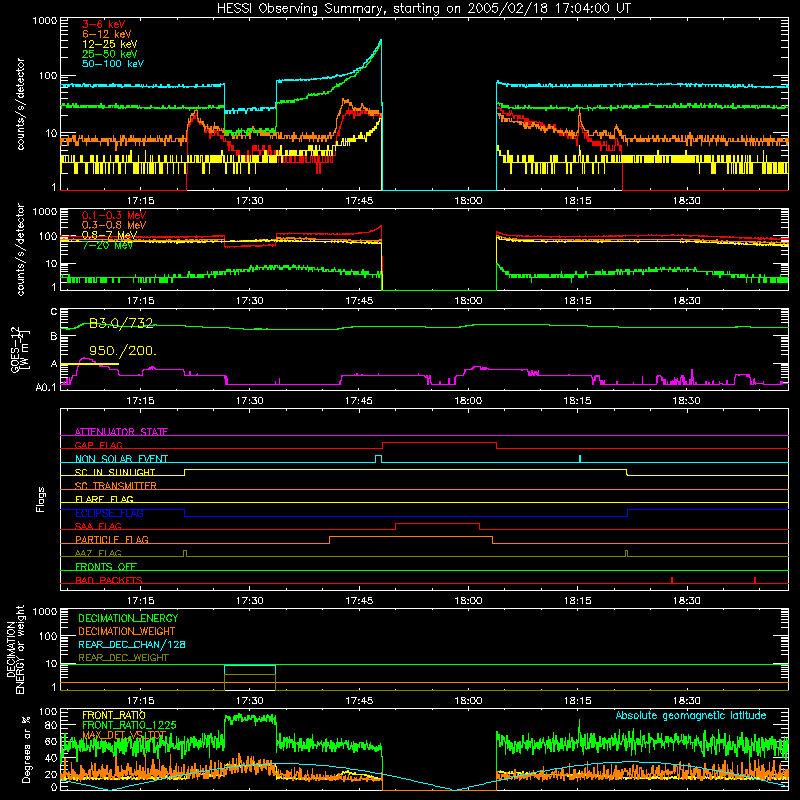Click the DECIMATION_ENERGY legend entry
Viewport: 800px width, 800px height.
[128, 618]
